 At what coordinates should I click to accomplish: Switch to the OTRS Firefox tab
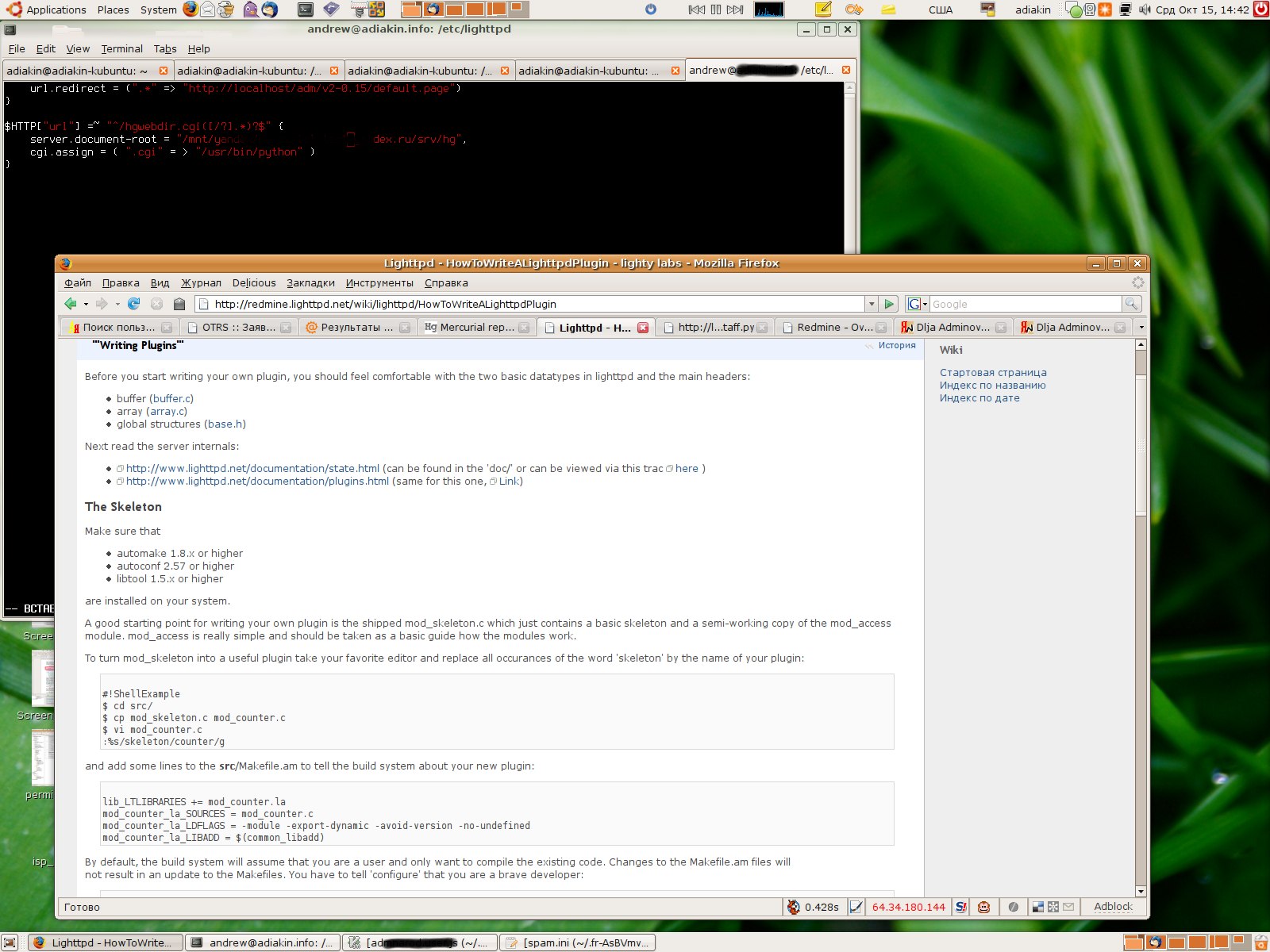point(238,327)
